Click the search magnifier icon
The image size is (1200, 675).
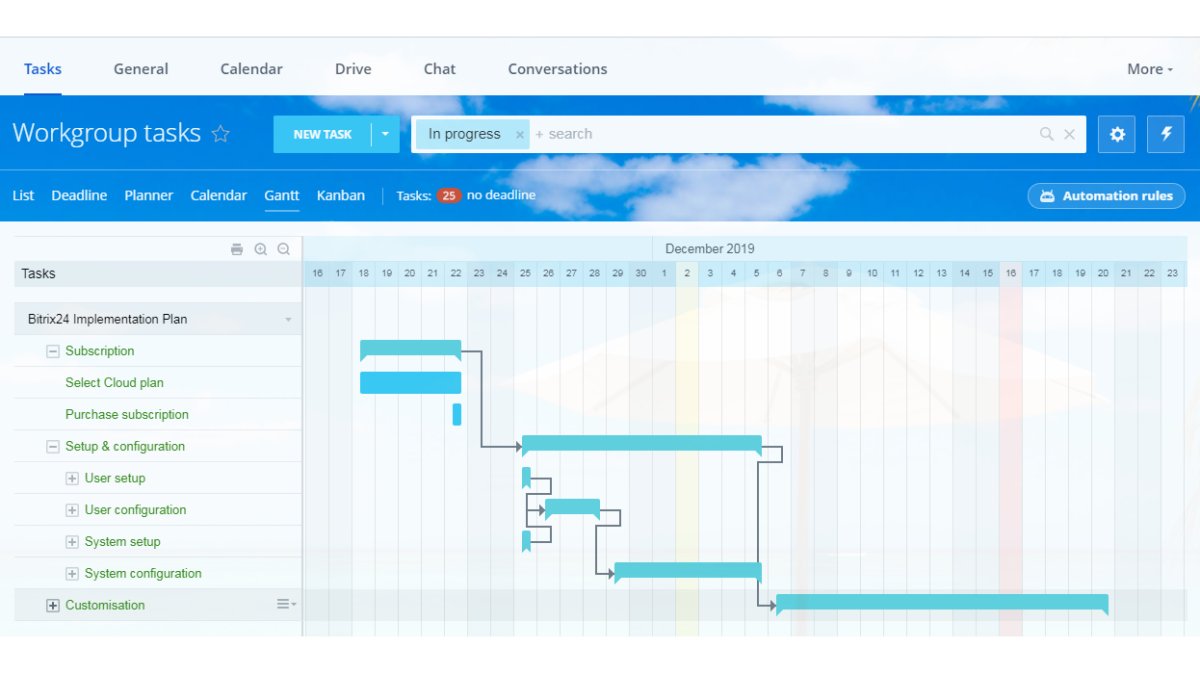point(1046,134)
